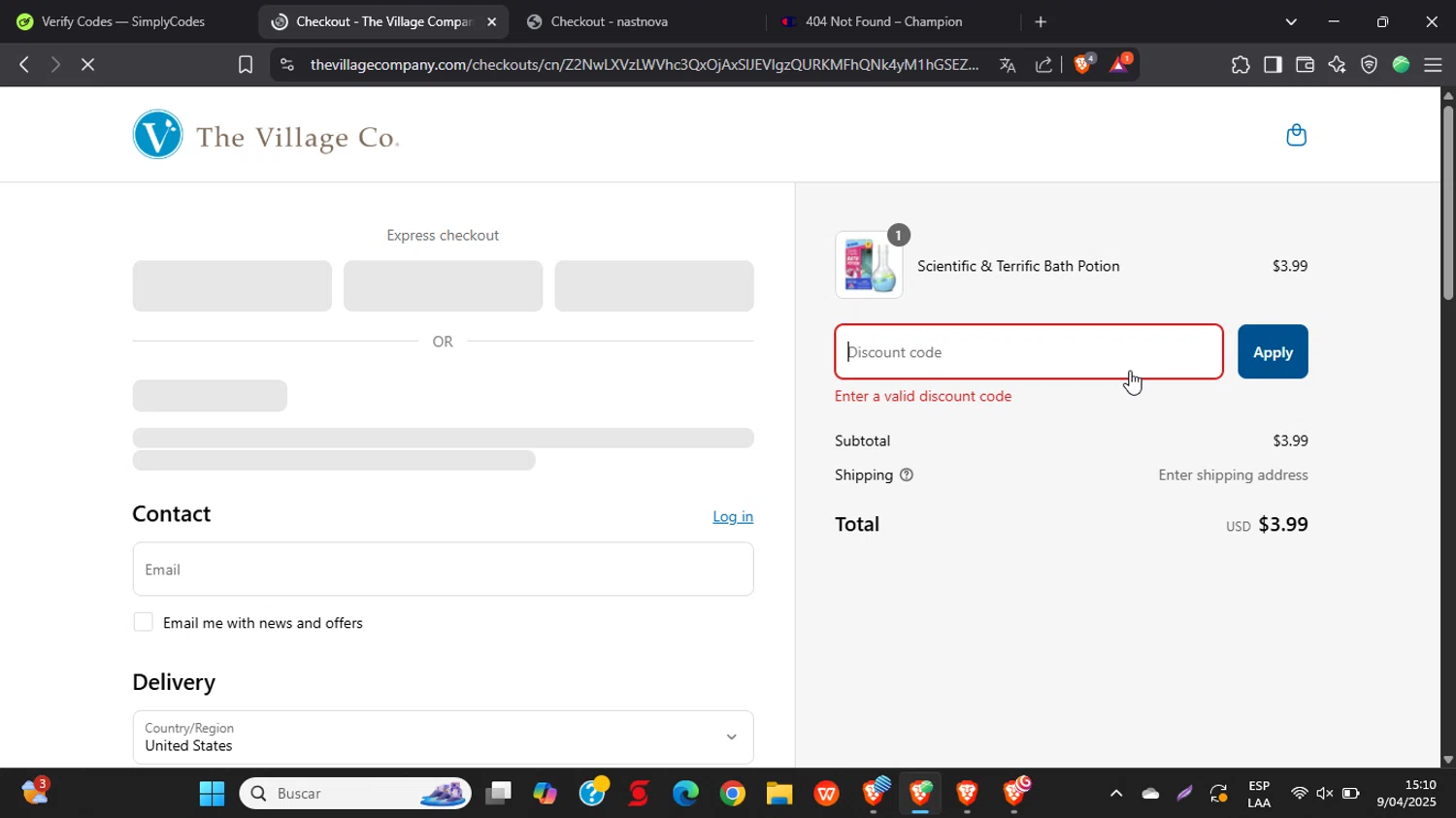1456x818 pixels.
Task: Click the browser forward arrow
Action: coord(55,65)
